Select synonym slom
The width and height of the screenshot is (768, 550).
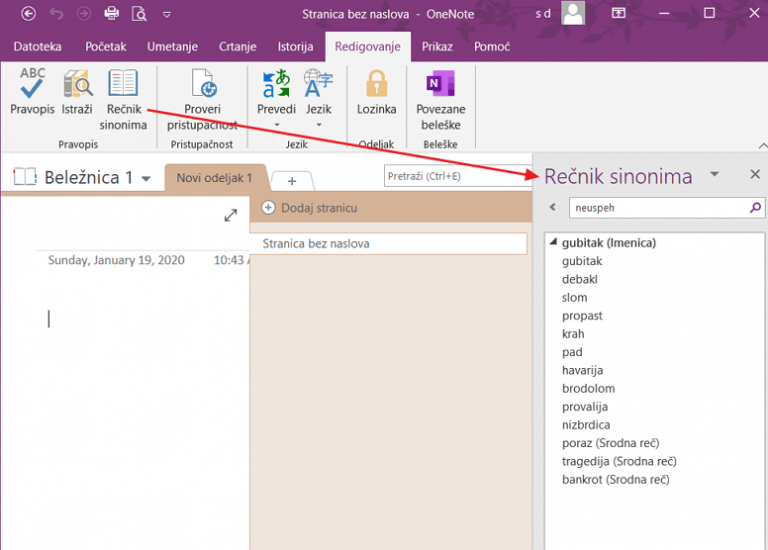pyautogui.click(x=575, y=297)
